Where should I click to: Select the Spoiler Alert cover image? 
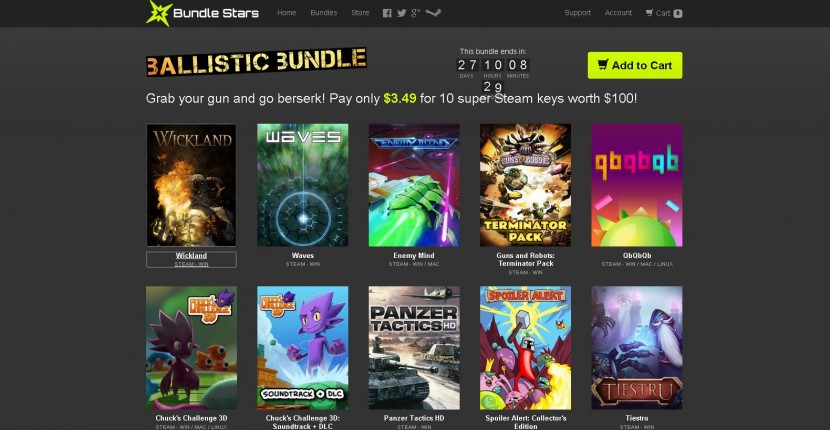(x=526, y=348)
